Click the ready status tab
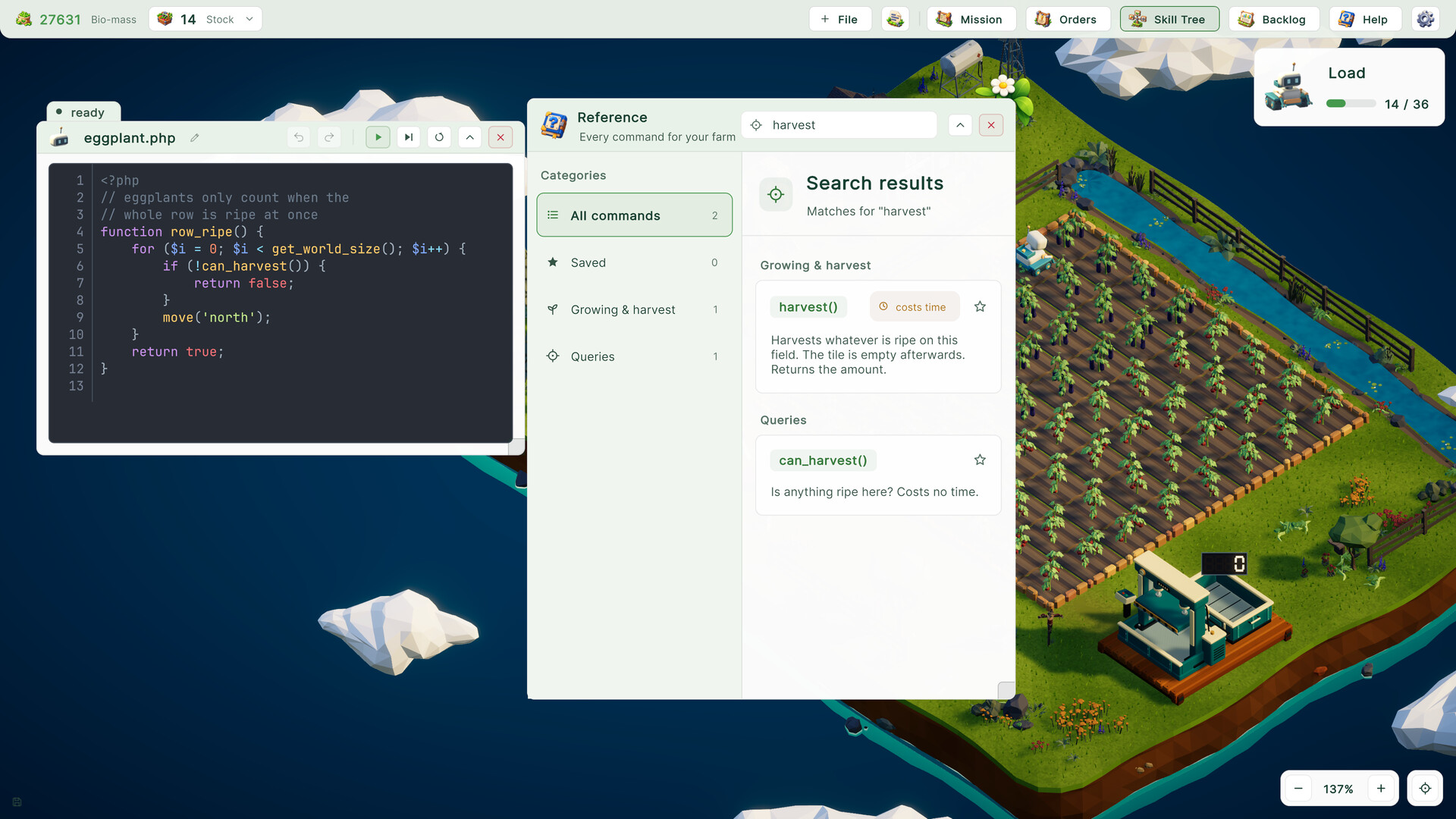 [x=83, y=112]
